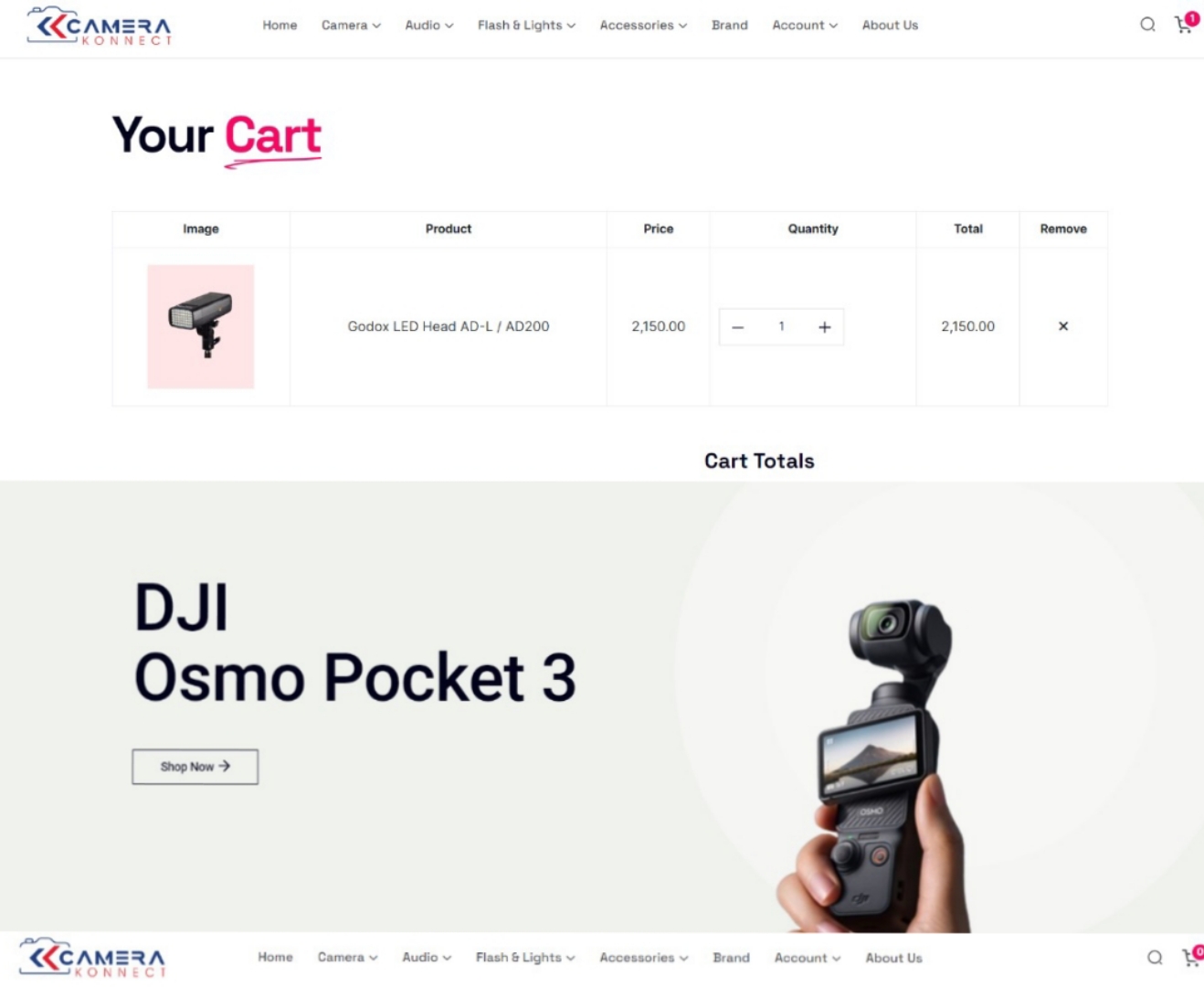Open About Us in top menu

(x=890, y=26)
